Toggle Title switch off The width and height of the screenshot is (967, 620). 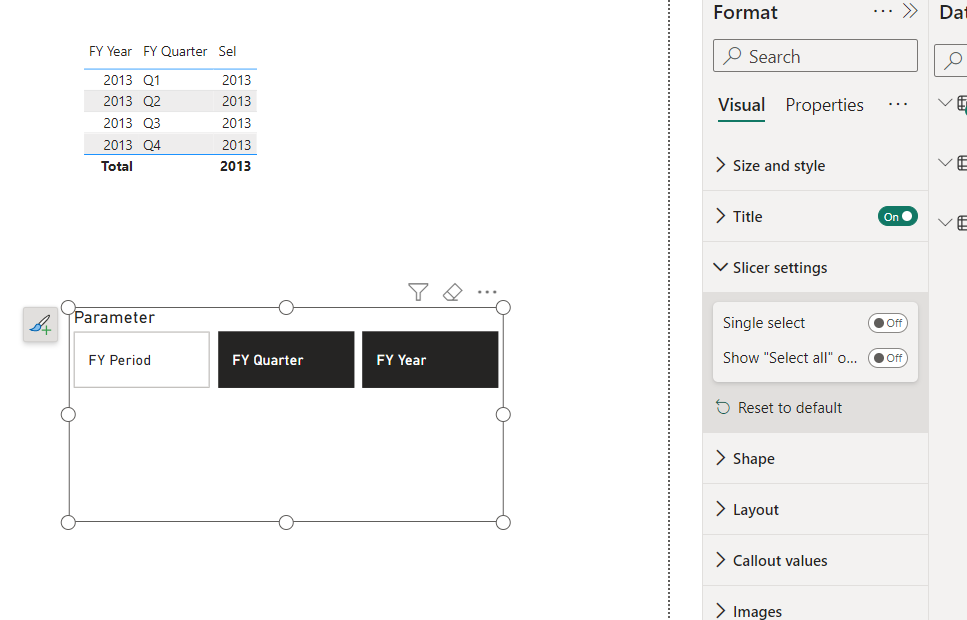pyautogui.click(x=897, y=217)
